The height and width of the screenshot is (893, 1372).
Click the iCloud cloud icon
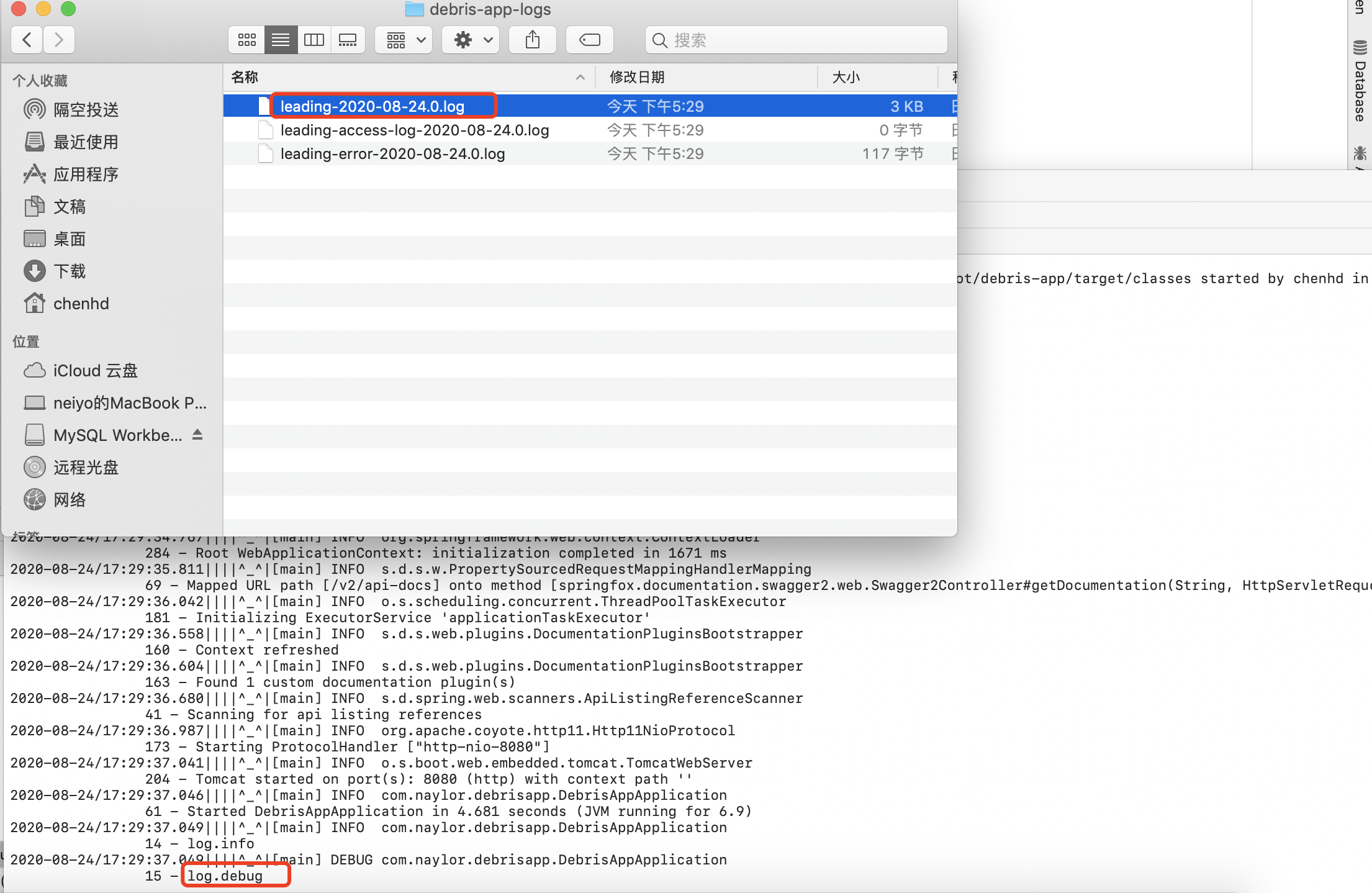click(35, 371)
